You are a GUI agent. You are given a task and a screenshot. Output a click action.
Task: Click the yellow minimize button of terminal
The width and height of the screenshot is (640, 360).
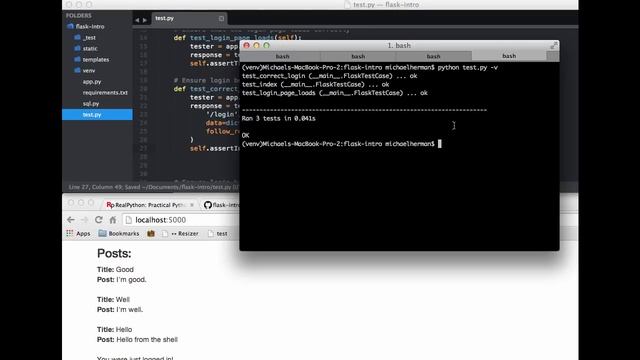[x=256, y=45]
